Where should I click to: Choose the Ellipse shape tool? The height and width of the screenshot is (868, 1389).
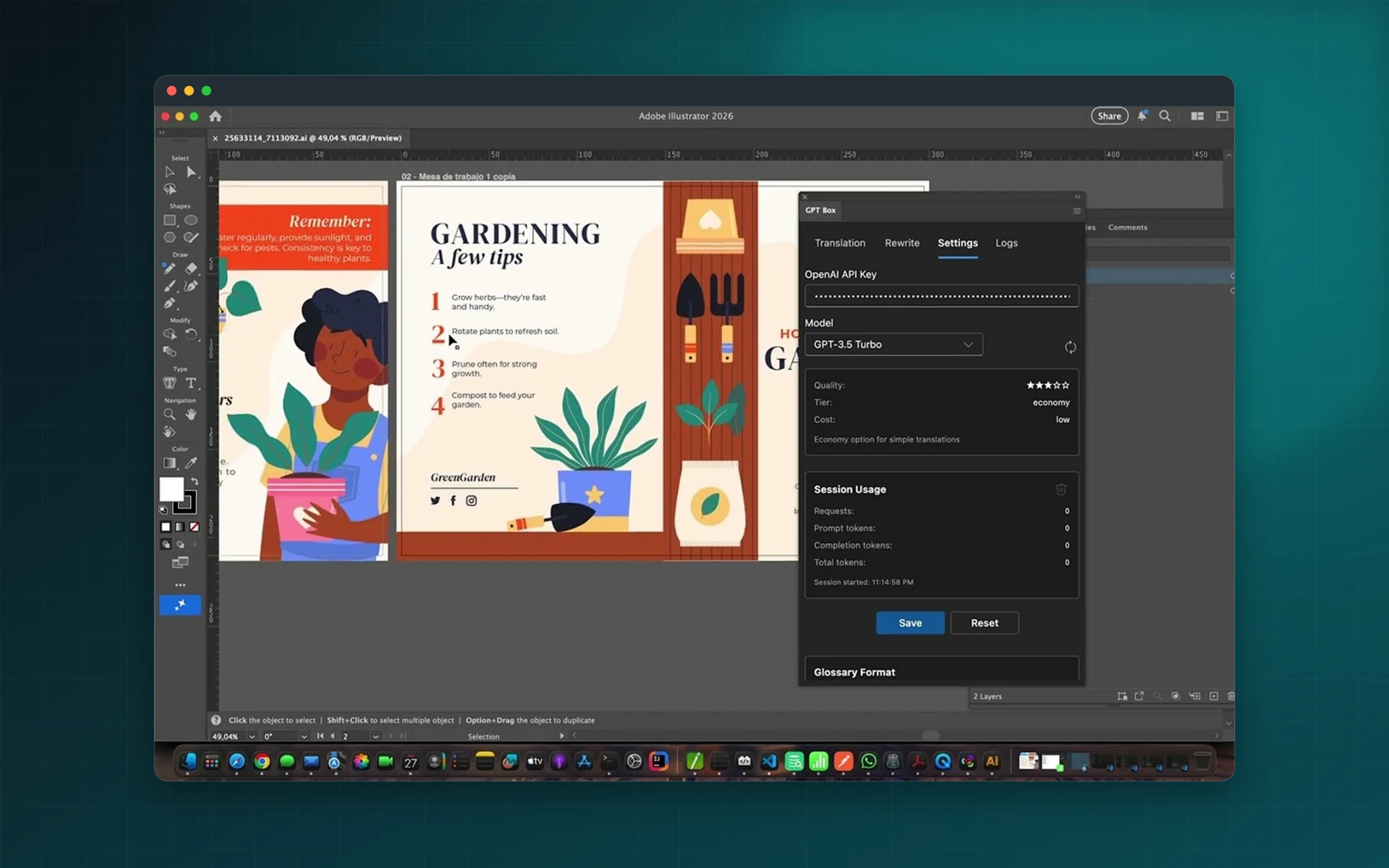(x=191, y=221)
